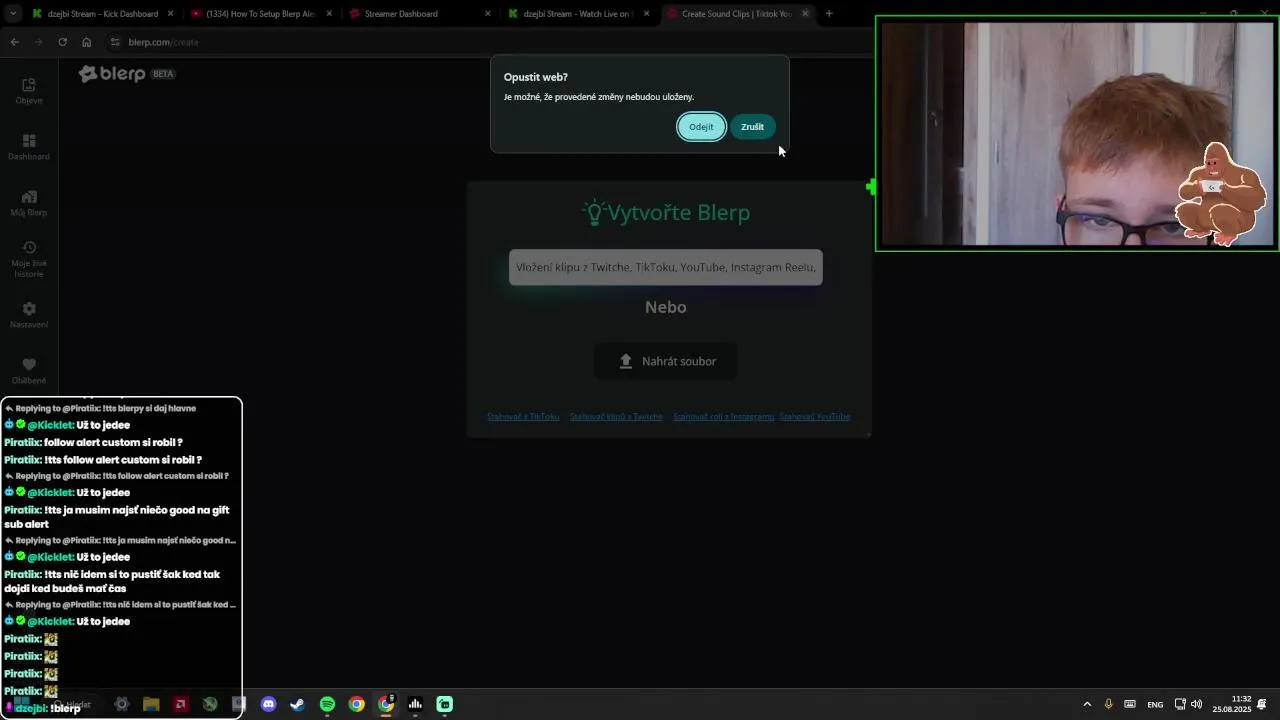Open audio bars app in taskbar
The image size is (1280, 720).
[415, 704]
